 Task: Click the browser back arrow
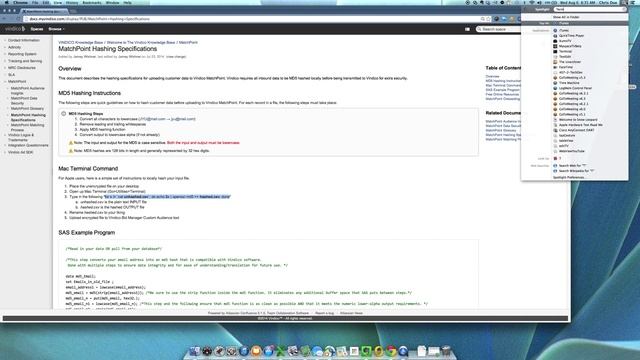pos(4,19)
